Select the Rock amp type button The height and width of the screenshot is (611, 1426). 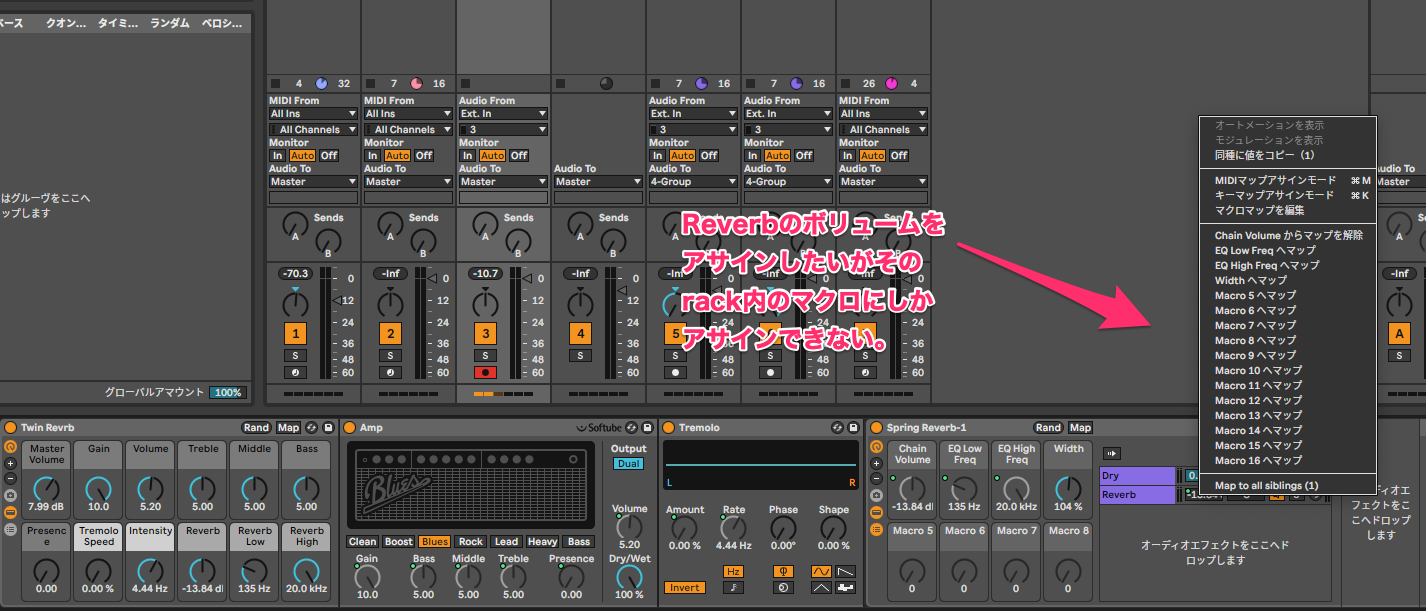pos(471,542)
